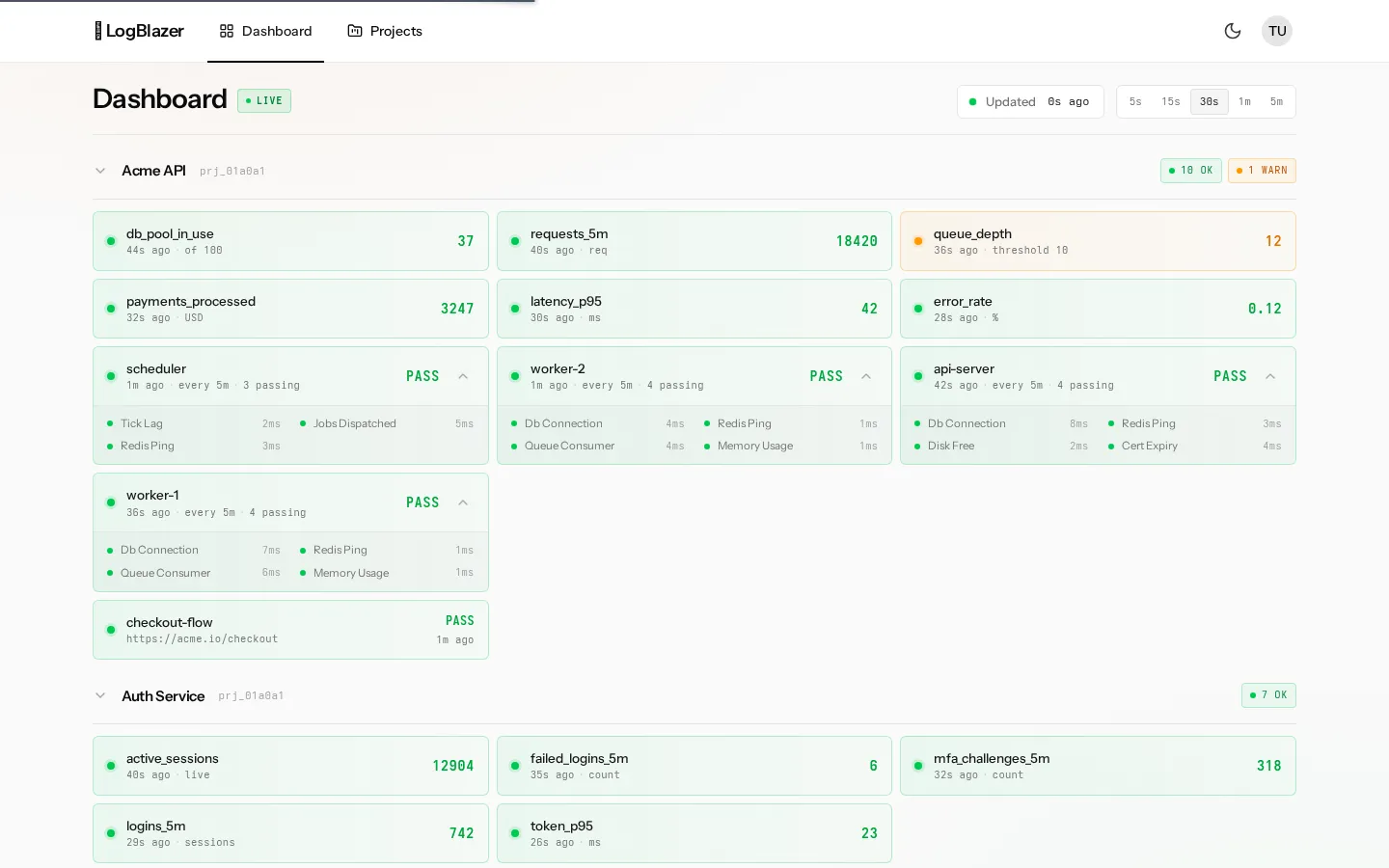This screenshot has height=868, width=1389.
Task: Click the logins_5m metric label
Action: tap(156, 826)
